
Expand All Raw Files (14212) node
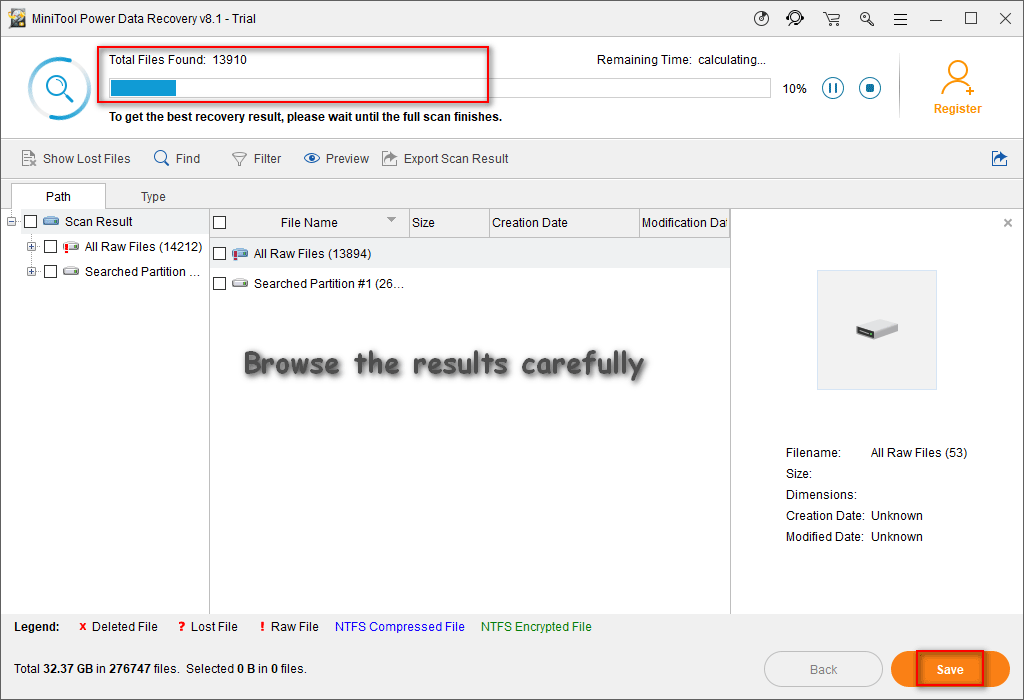pos(31,247)
